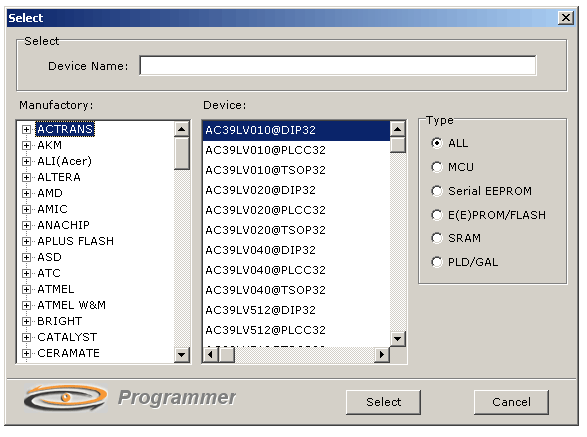587x437 pixels.
Task: Enable the PLD/GAL type filter
Action: 437,262
